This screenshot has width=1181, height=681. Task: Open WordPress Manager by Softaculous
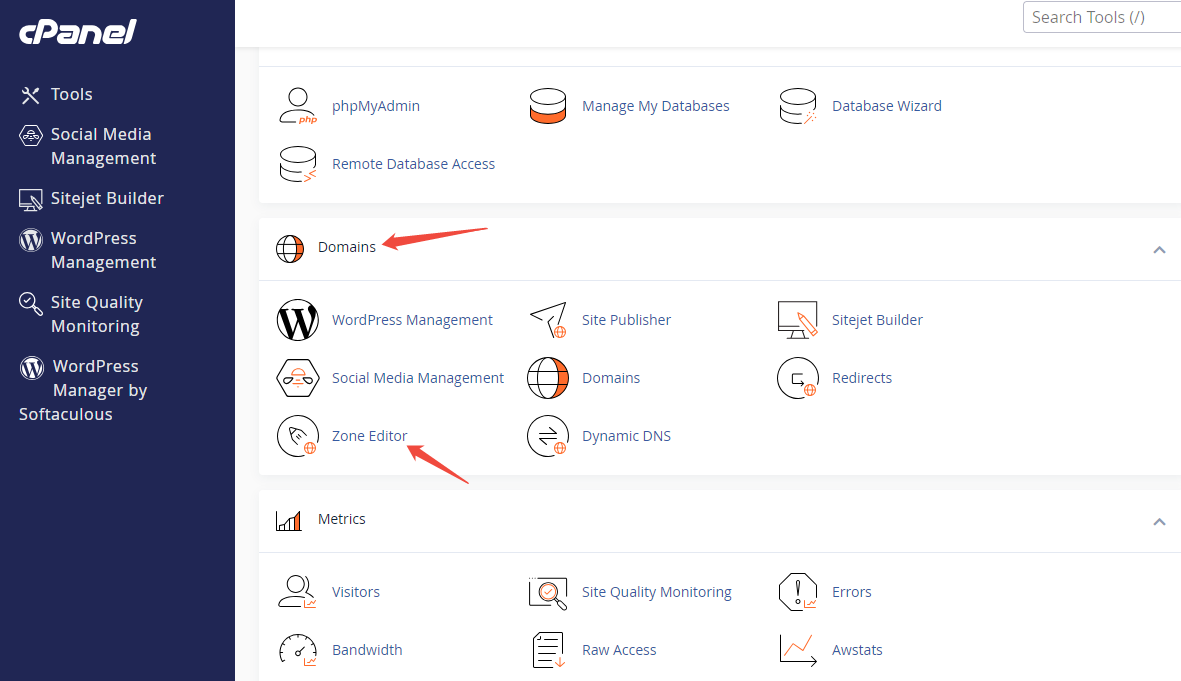83,391
